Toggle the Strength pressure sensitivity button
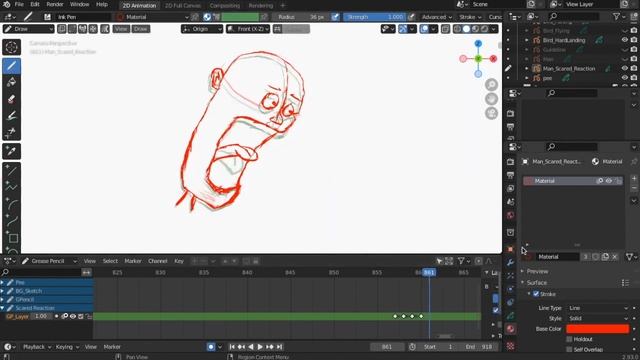The height and width of the screenshot is (360, 640). click(x=411, y=17)
